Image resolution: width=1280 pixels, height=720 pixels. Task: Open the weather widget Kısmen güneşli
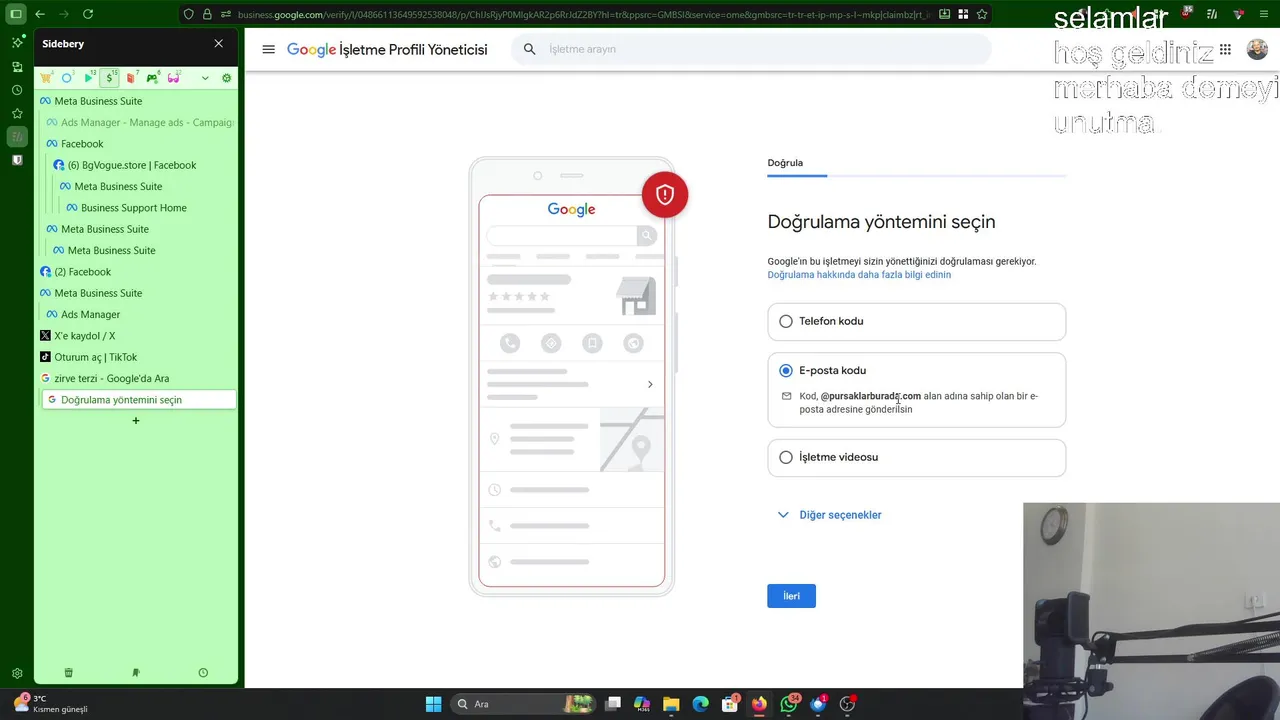50,704
